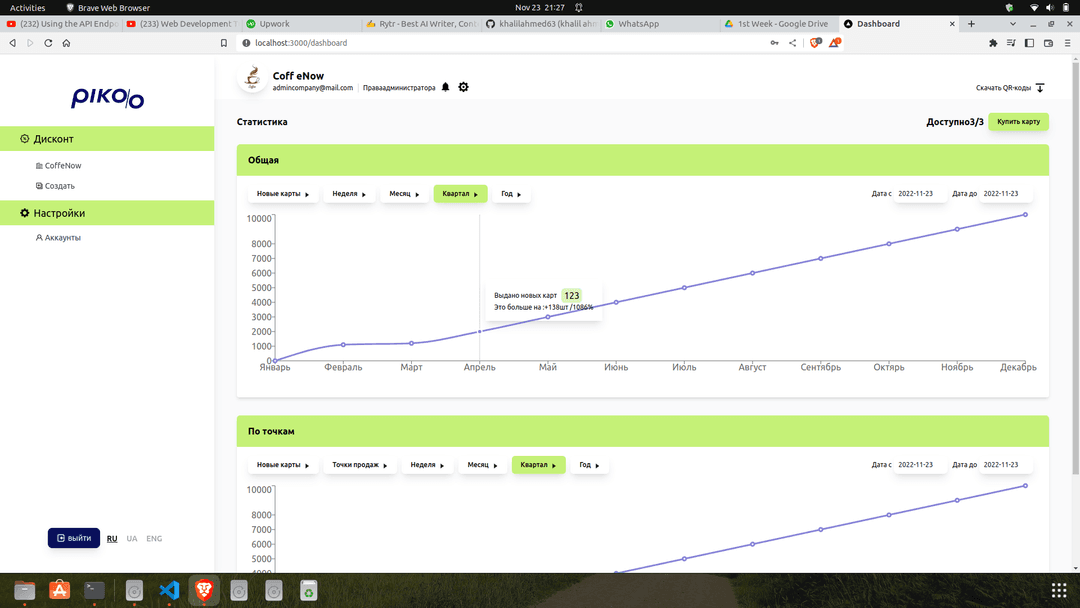Select Квартал filter in По точкам

tap(539, 465)
